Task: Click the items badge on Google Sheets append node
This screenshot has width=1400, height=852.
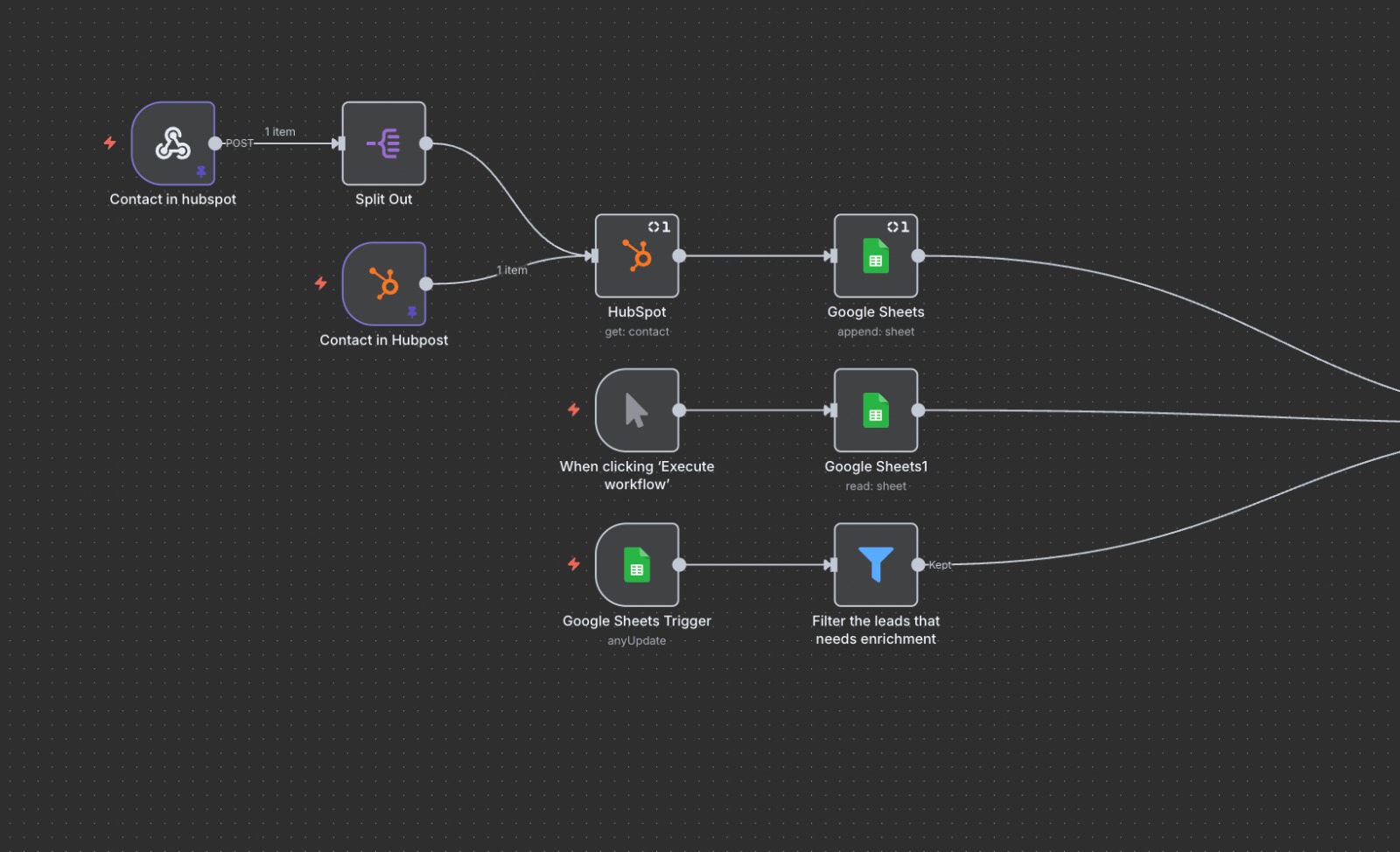Action: [x=898, y=227]
